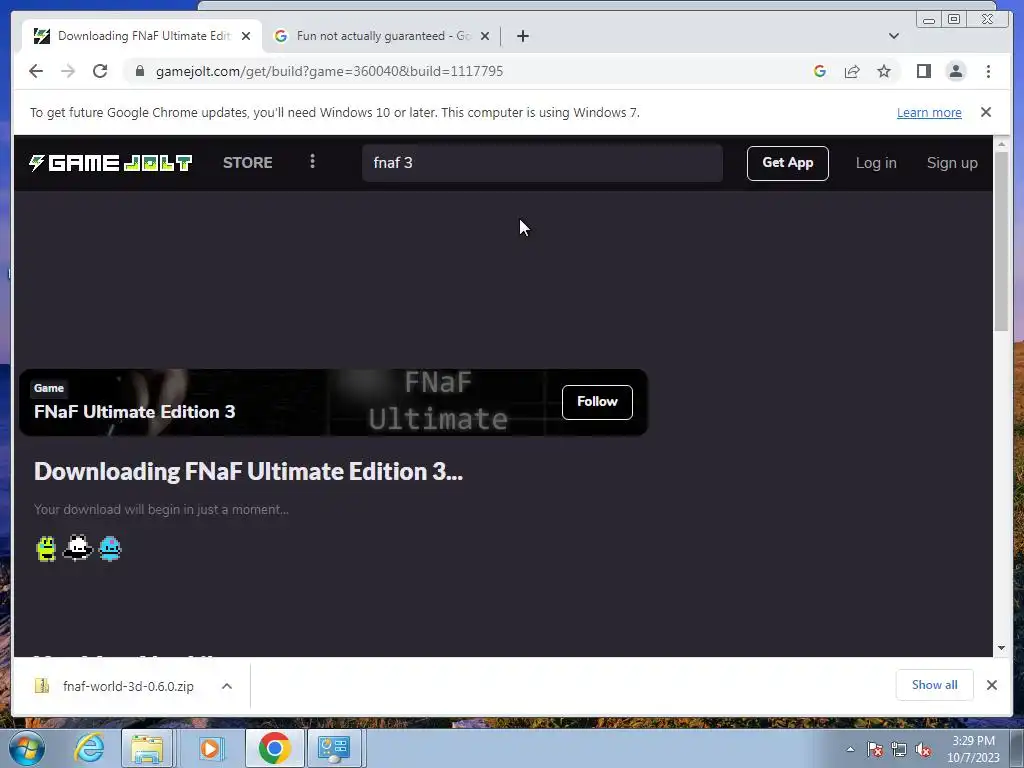The image size is (1024, 768).
Task: Click the Log in link
Action: tap(876, 163)
